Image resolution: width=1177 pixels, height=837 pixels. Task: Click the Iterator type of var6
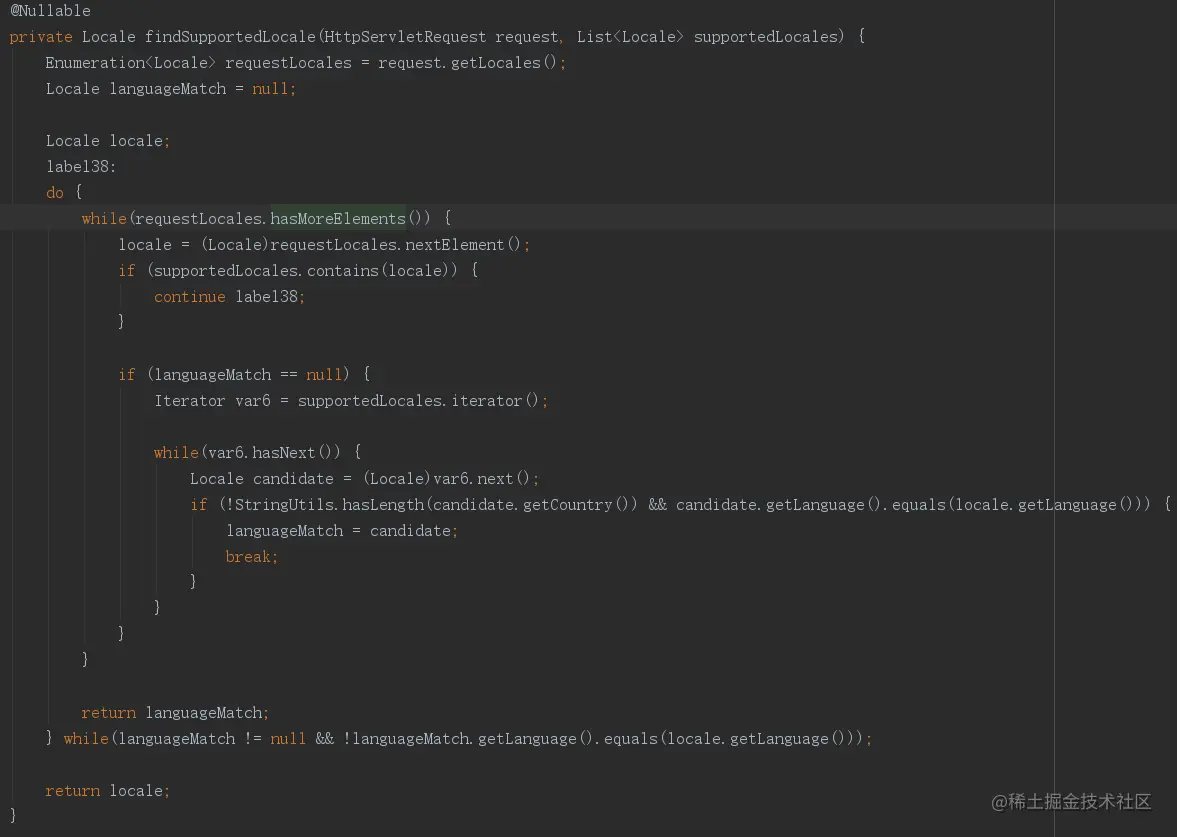(189, 401)
